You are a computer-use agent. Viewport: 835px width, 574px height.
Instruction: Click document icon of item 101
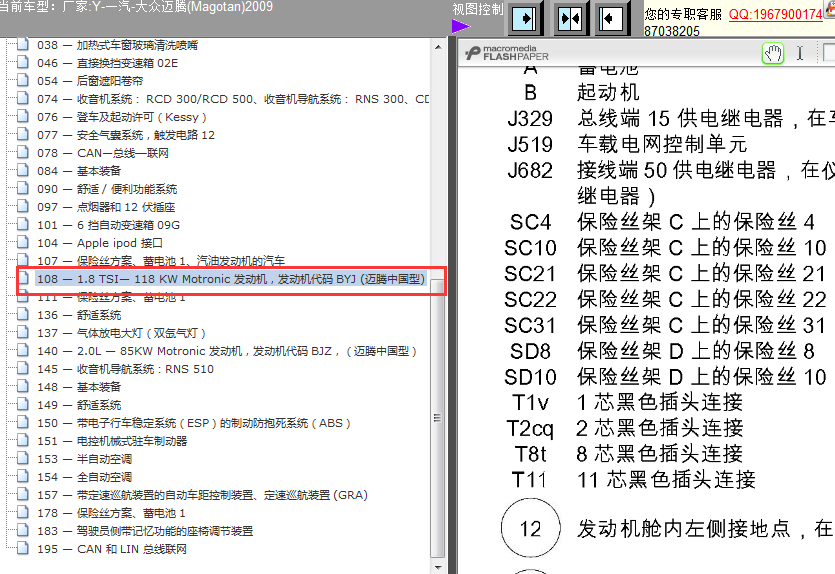click(x=22, y=224)
